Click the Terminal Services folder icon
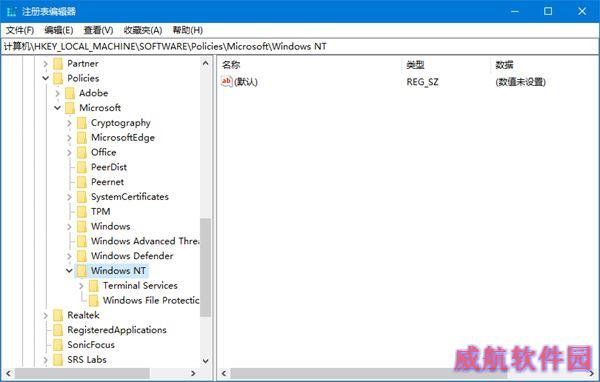This screenshot has width=600, height=382. point(94,286)
